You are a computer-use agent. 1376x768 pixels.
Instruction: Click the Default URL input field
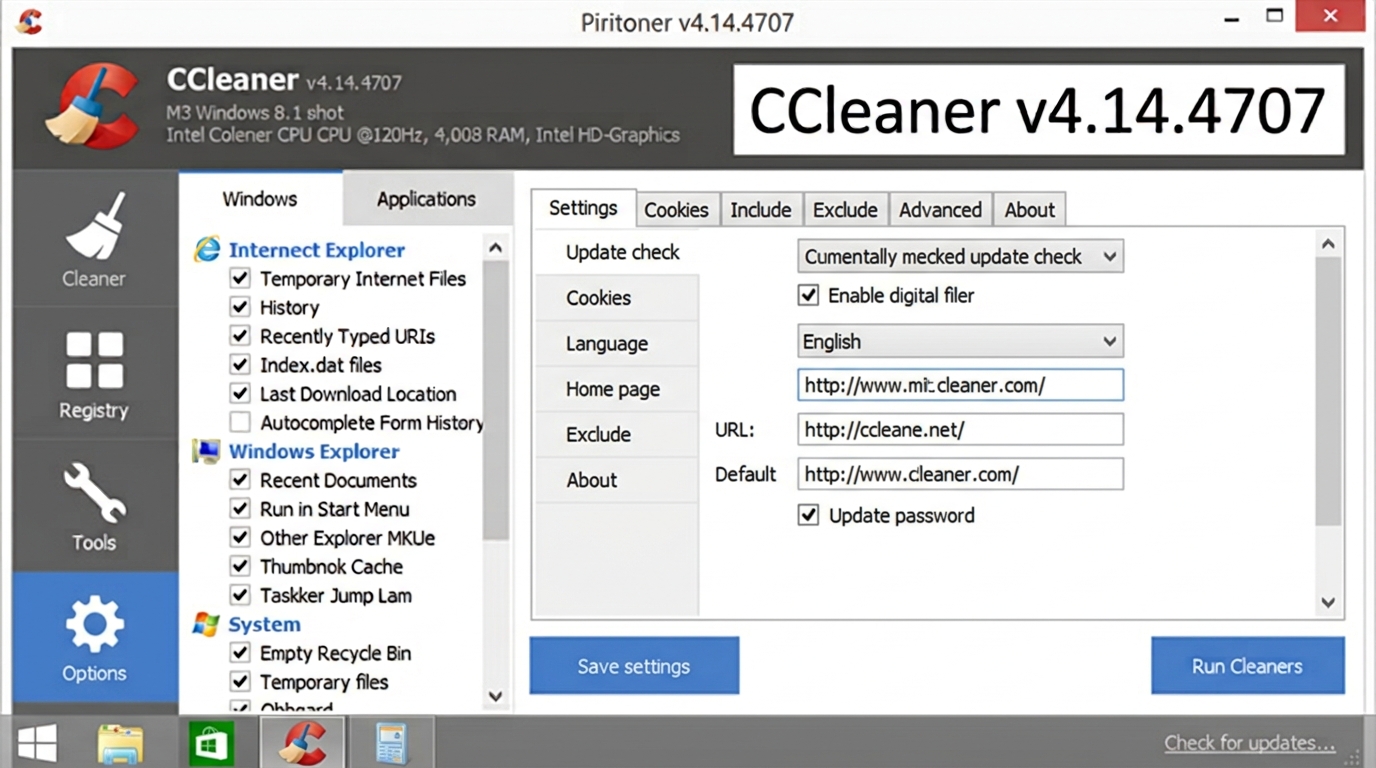pyautogui.click(x=960, y=474)
